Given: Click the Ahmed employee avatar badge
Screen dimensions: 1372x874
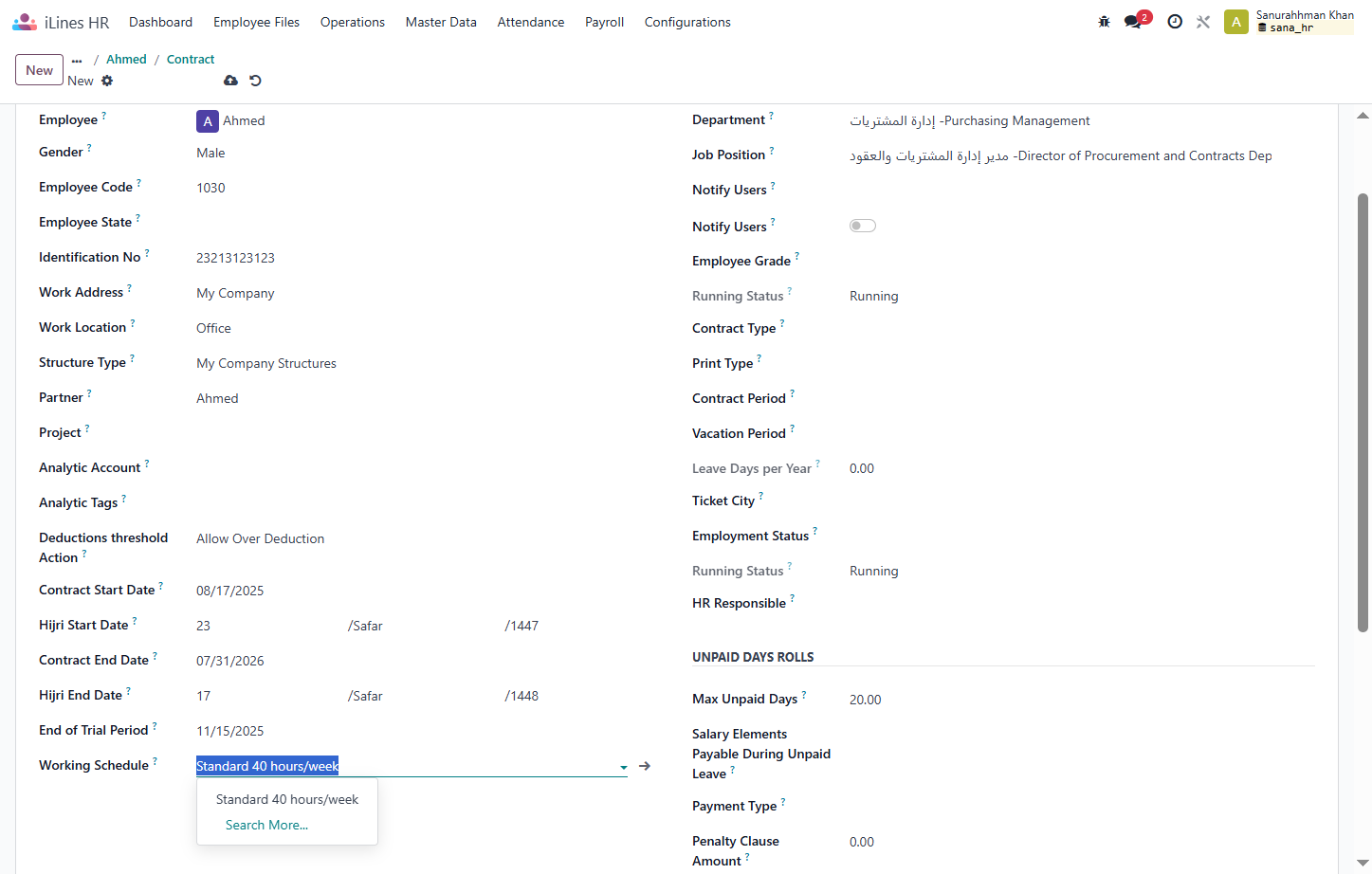Looking at the screenshot, I should pyautogui.click(x=208, y=121).
